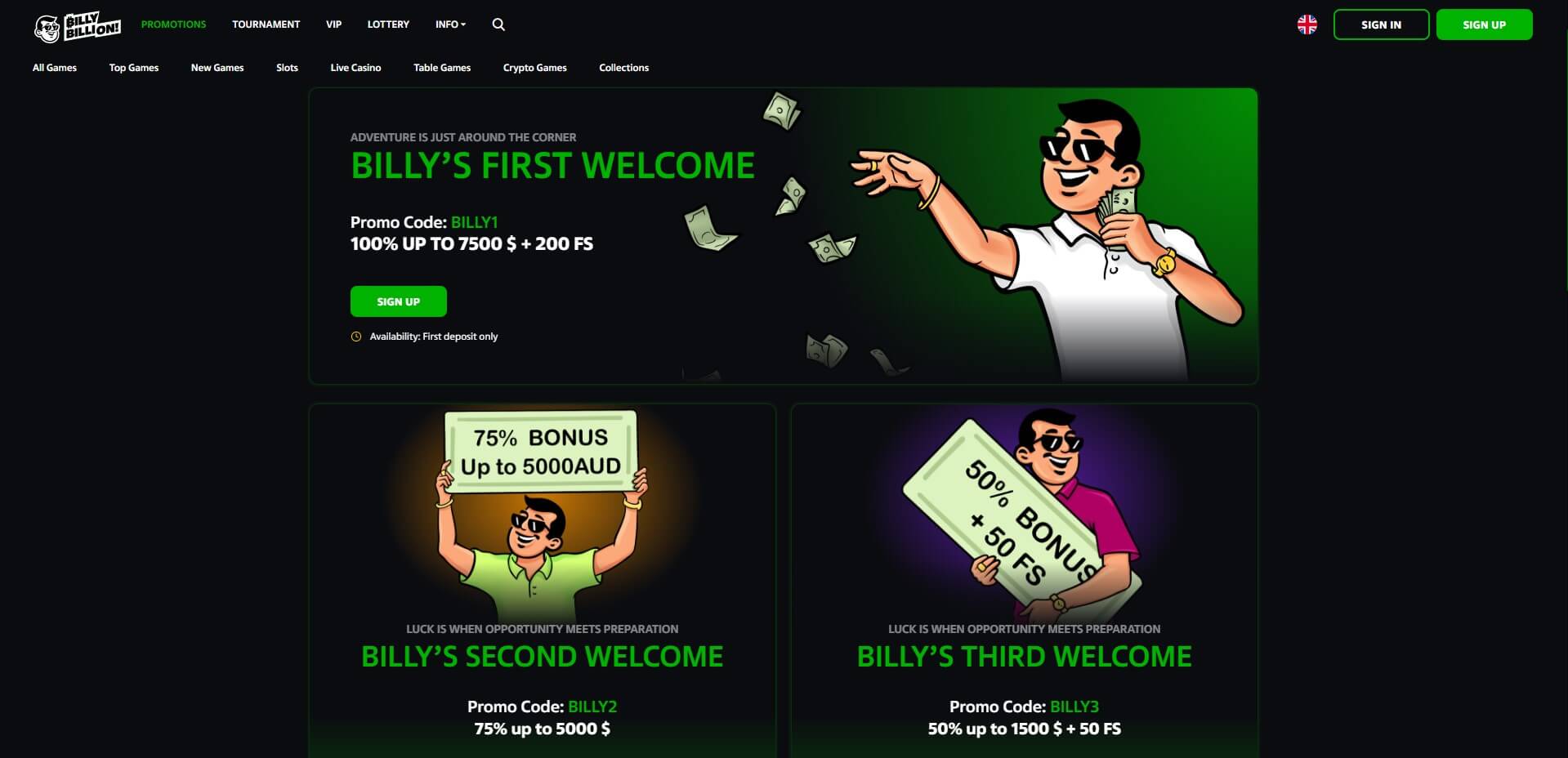Screen dimensions: 1568x758
Task: View the Crypto Games category
Action: (x=535, y=68)
